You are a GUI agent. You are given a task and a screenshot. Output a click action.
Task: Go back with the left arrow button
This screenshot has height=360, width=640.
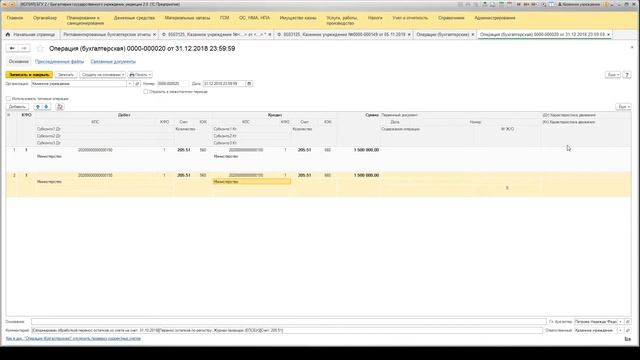(12, 49)
